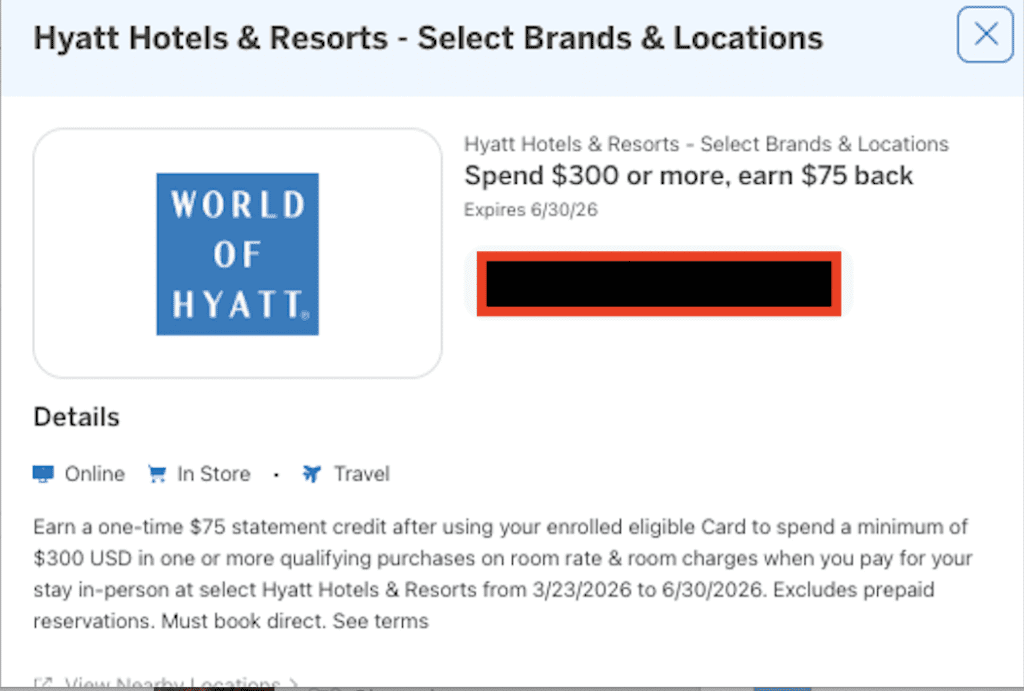Image resolution: width=1024 pixels, height=691 pixels.
Task: Click the Expires 6/30/26 text
Action: point(531,210)
